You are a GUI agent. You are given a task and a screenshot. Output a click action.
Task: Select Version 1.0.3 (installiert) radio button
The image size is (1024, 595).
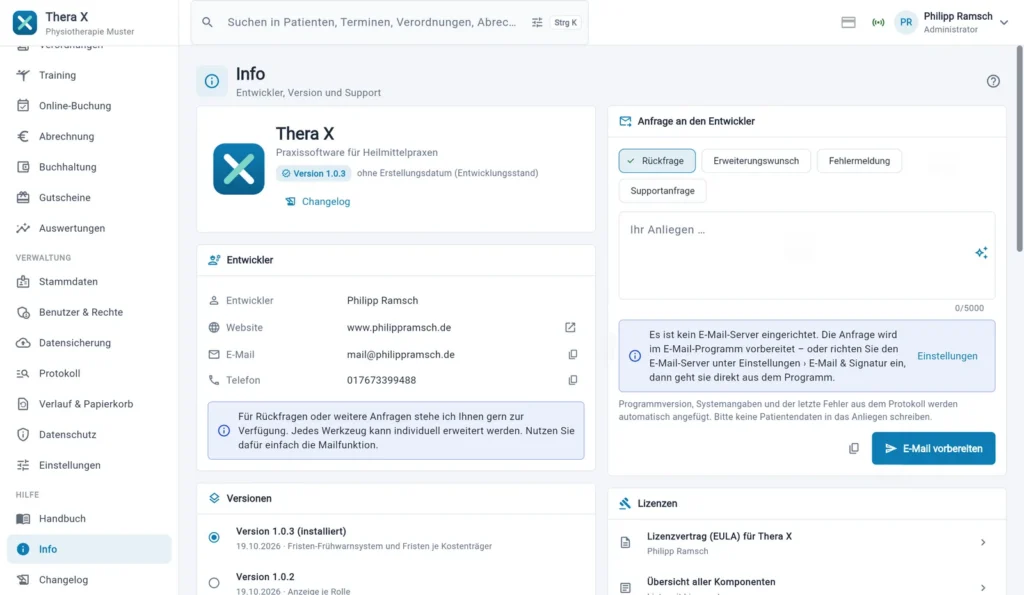pos(214,538)
